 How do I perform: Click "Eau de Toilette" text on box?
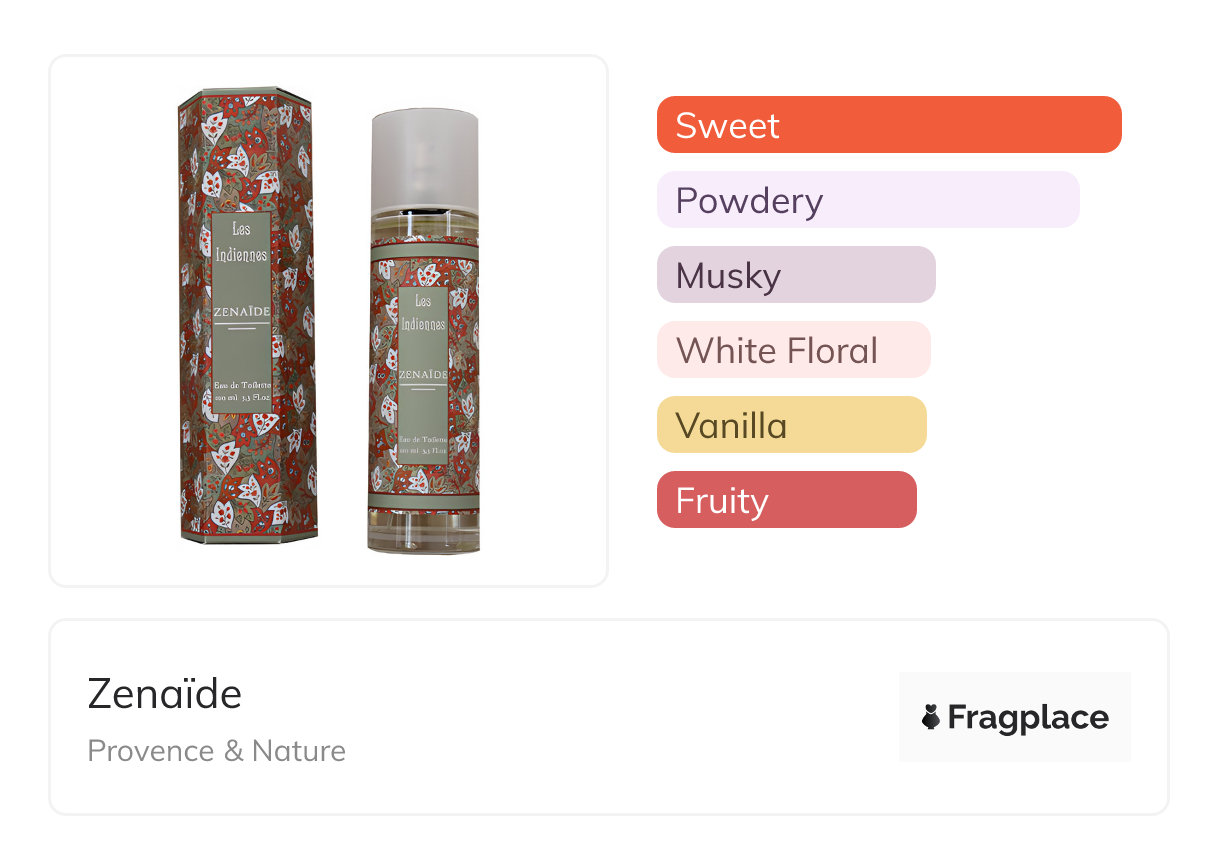(240, 384)
